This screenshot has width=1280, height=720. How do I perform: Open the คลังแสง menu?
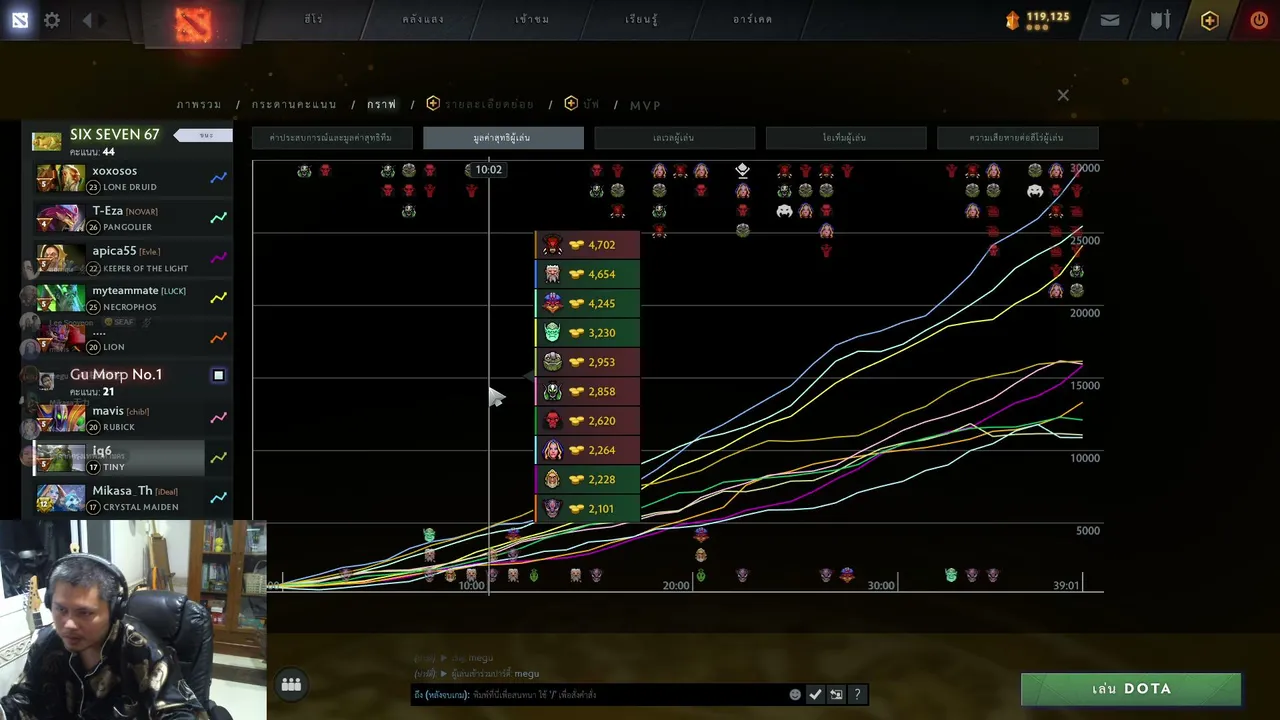point(423,19)
